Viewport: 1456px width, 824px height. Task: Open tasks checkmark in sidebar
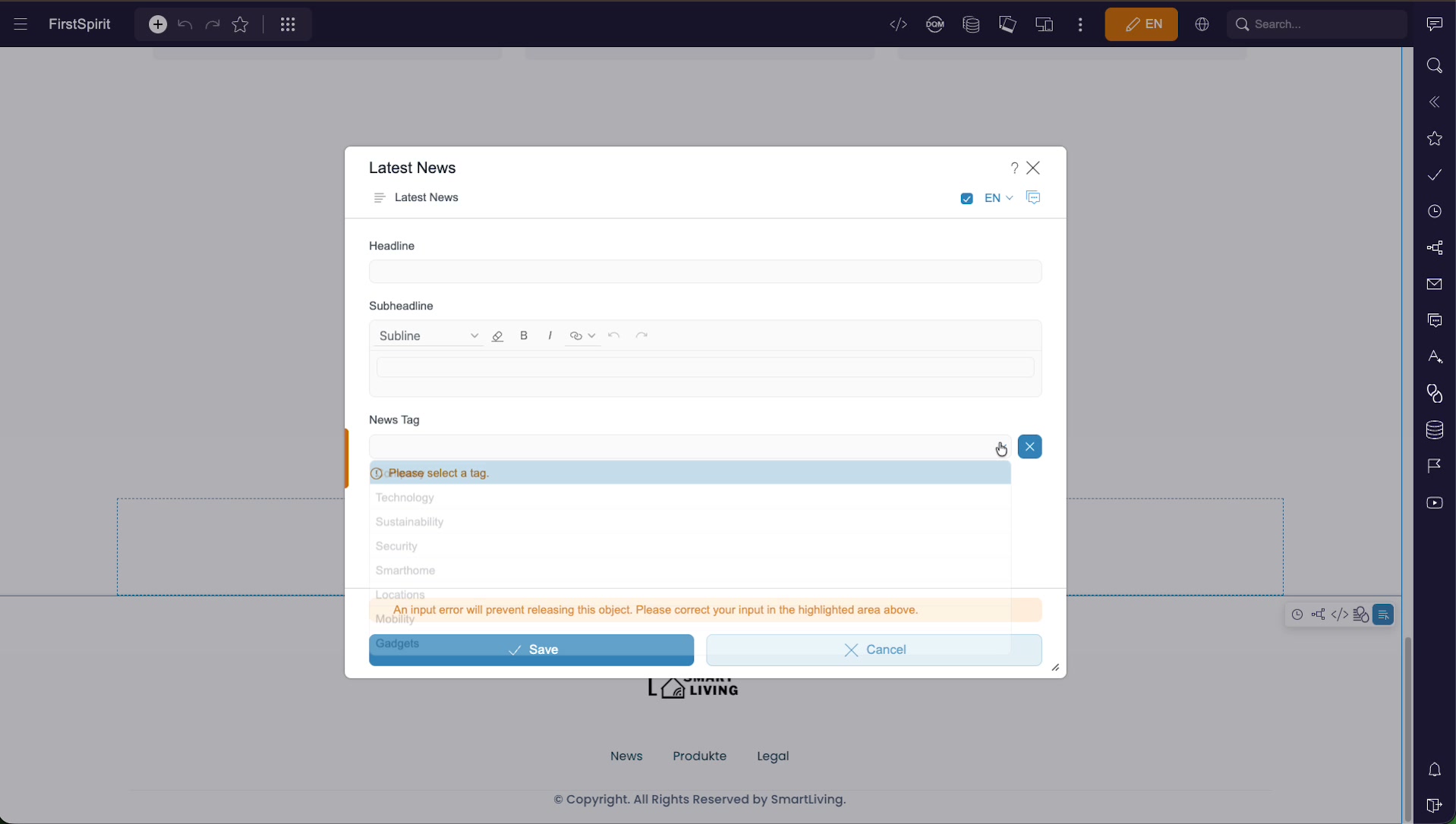(1435, 175)
